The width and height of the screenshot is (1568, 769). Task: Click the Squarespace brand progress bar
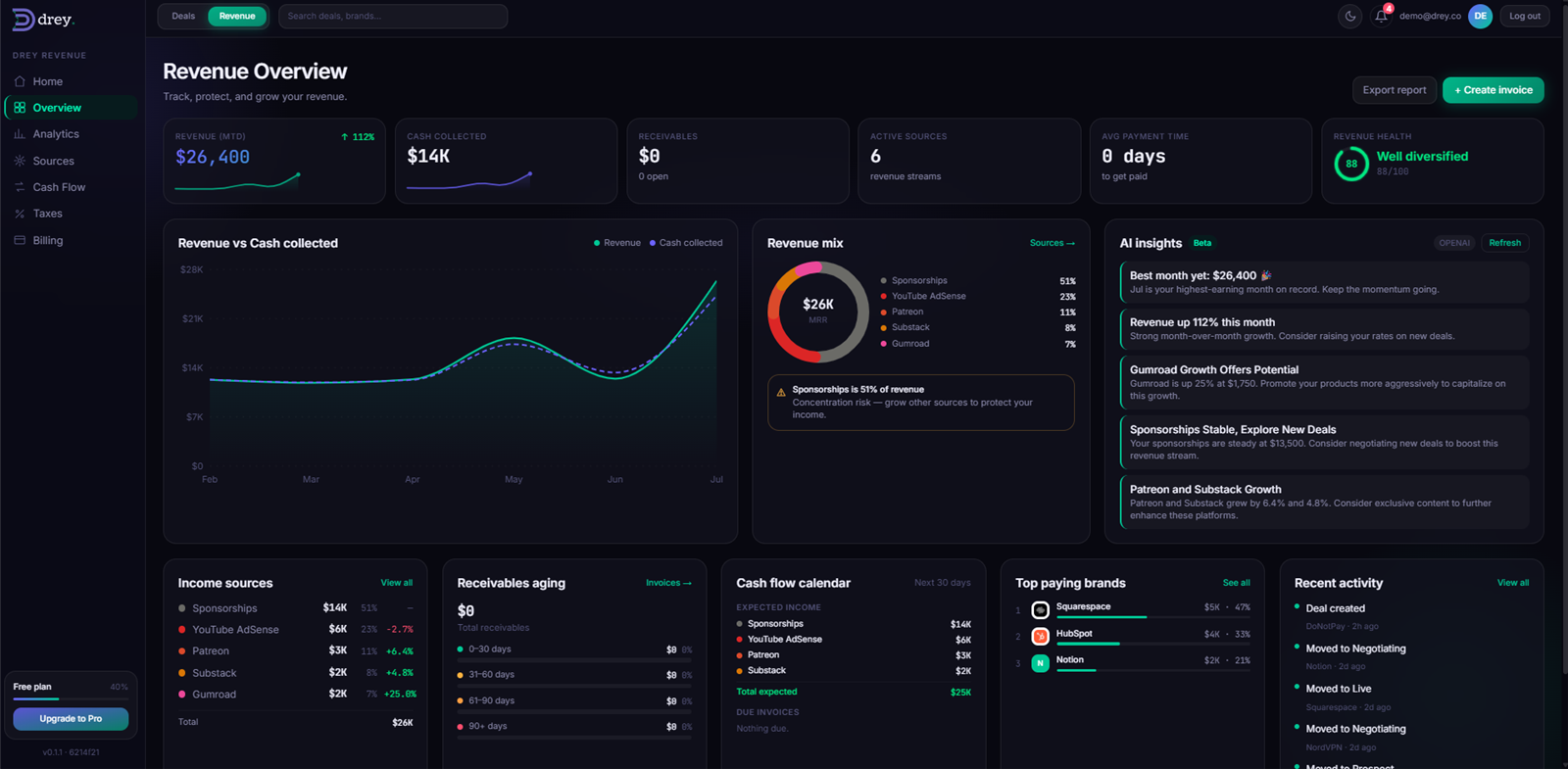pyautogui.click(x=1152, y=617)
